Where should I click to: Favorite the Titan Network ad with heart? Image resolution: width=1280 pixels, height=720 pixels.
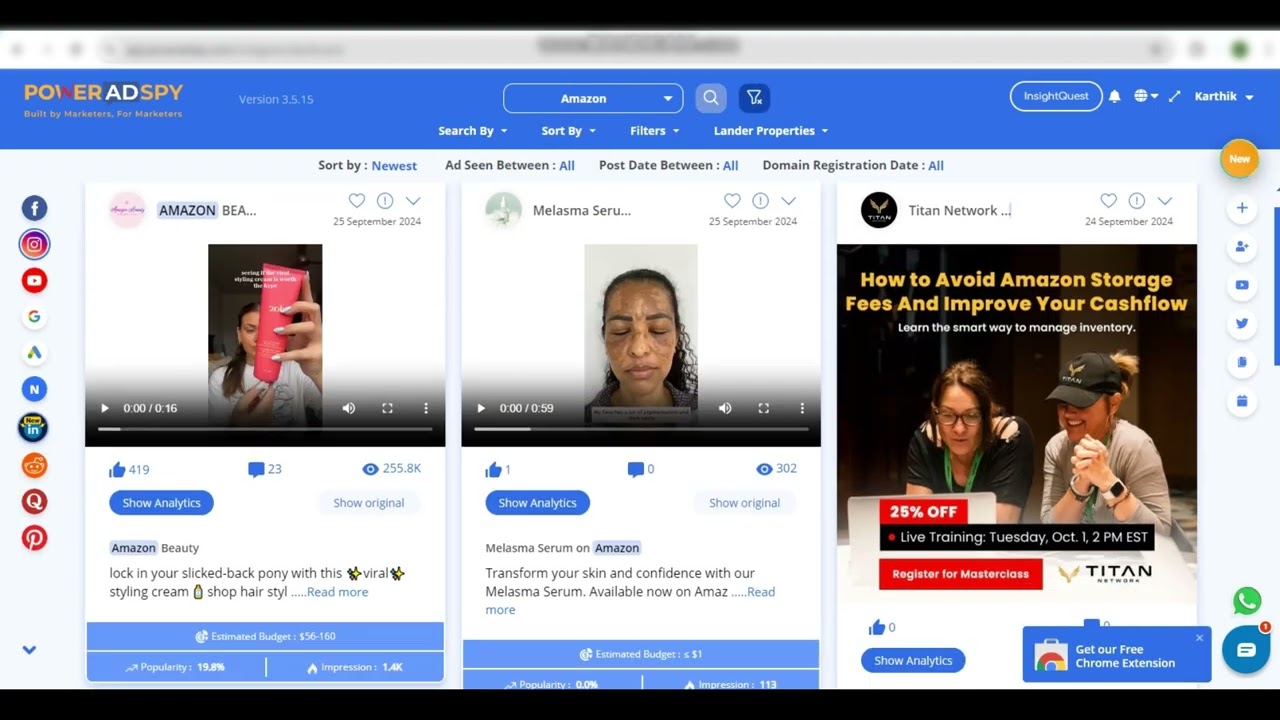1108,200
